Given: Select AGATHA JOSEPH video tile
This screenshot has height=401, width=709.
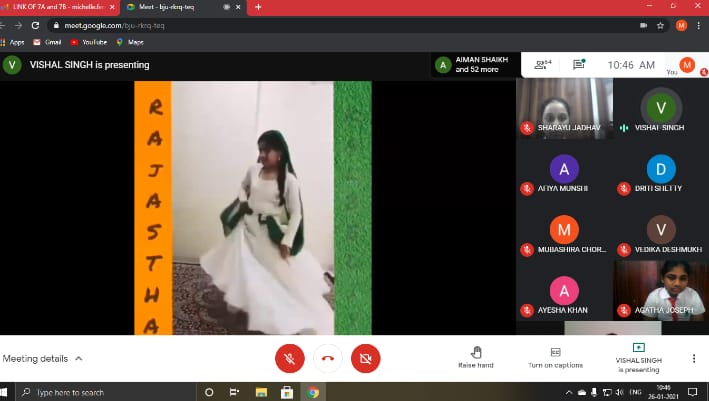Looking at the screenshot, I should 661,290.
